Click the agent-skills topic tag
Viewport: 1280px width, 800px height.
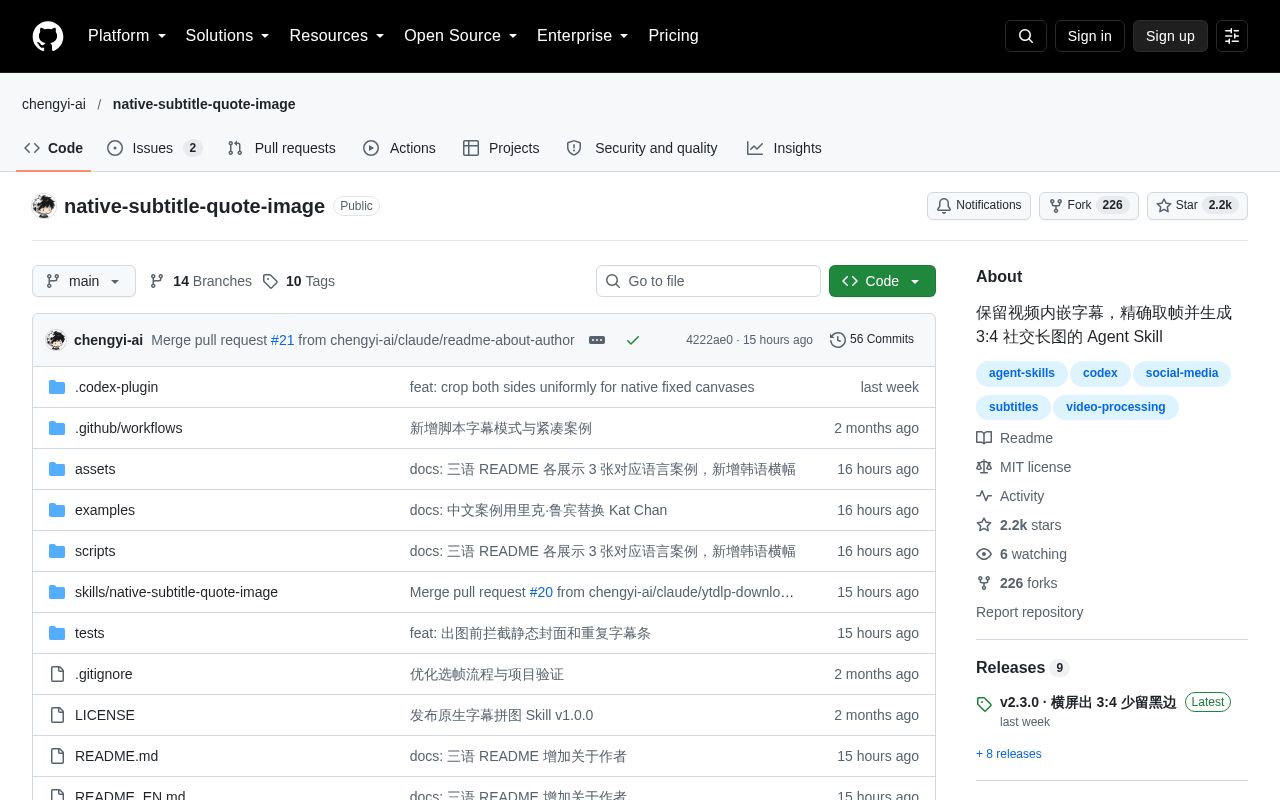pyautogui.click(x=1022, y=374)
